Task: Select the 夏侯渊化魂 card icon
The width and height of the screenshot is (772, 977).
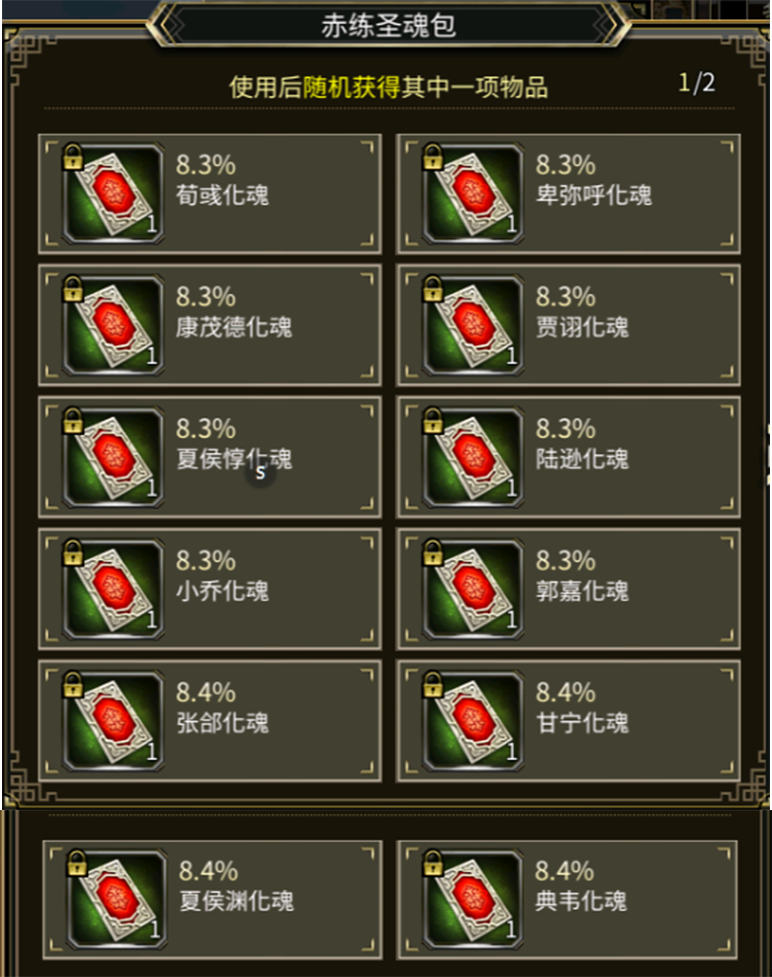Action: tap(117, 900)
